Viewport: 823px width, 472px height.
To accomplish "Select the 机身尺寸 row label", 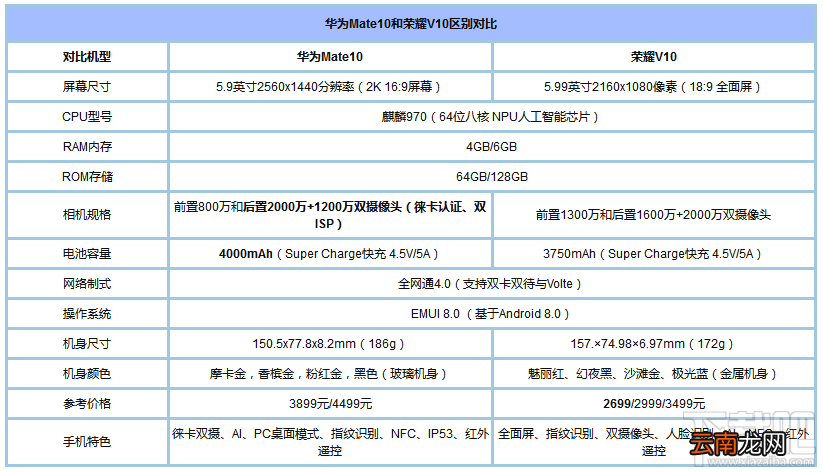I will (x=87, y=343).
